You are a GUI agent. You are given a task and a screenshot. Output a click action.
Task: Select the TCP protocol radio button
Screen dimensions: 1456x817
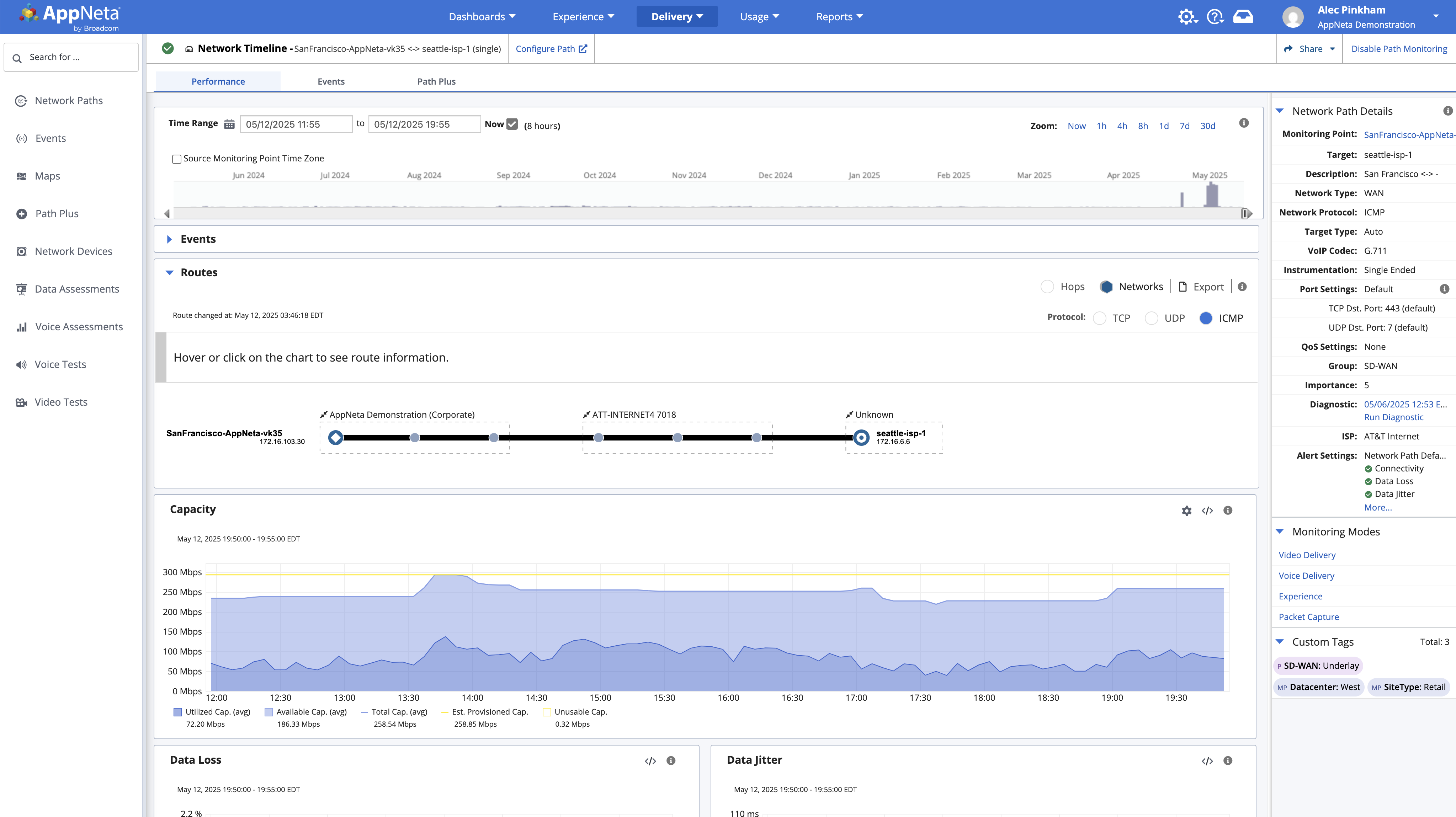tap(1099, 319)
